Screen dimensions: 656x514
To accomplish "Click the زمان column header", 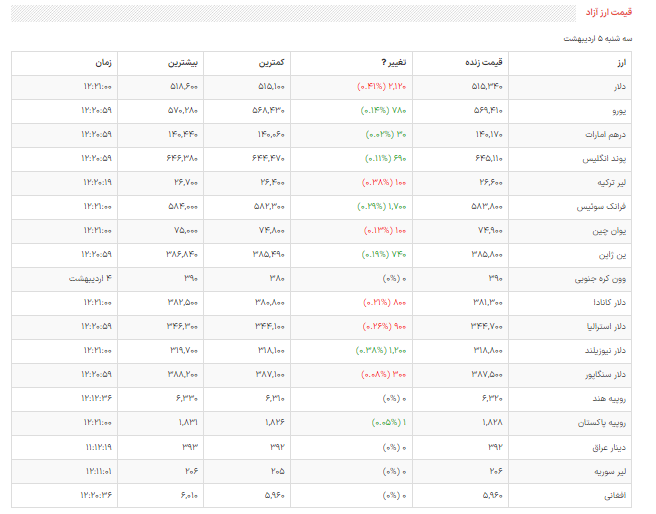I will tap(103, 63).
